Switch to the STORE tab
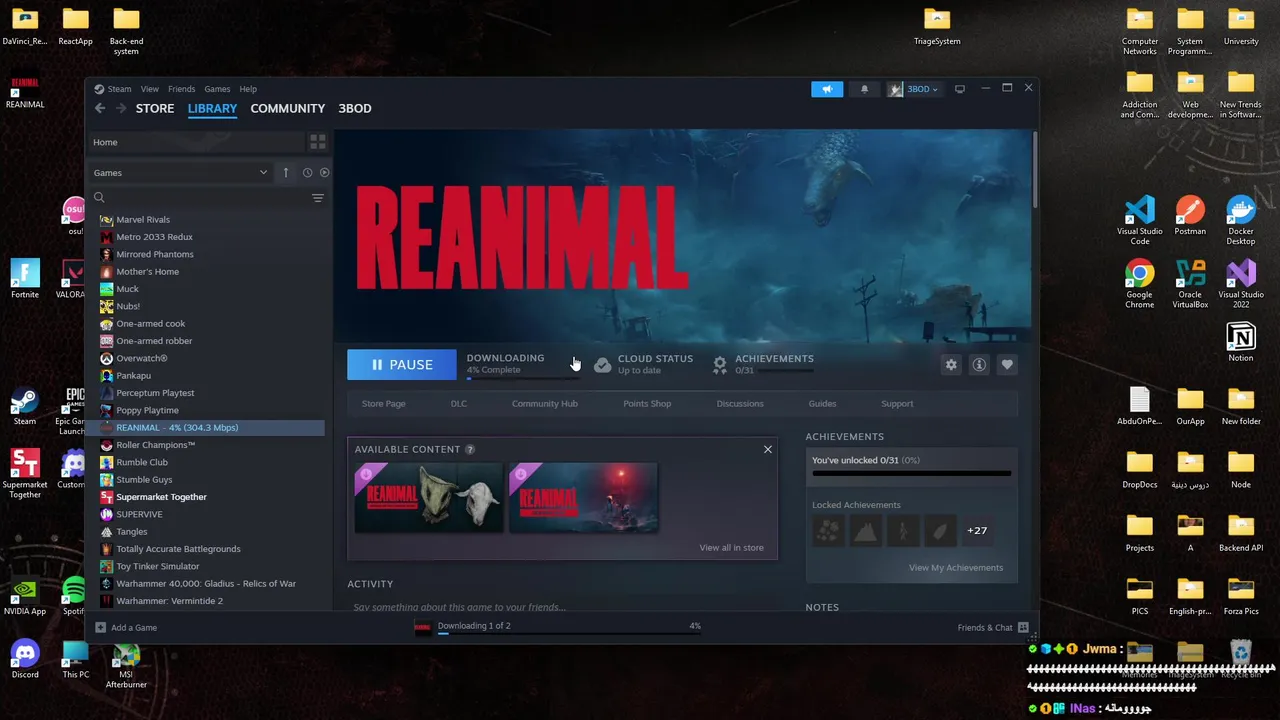 [x=155, y=108]
